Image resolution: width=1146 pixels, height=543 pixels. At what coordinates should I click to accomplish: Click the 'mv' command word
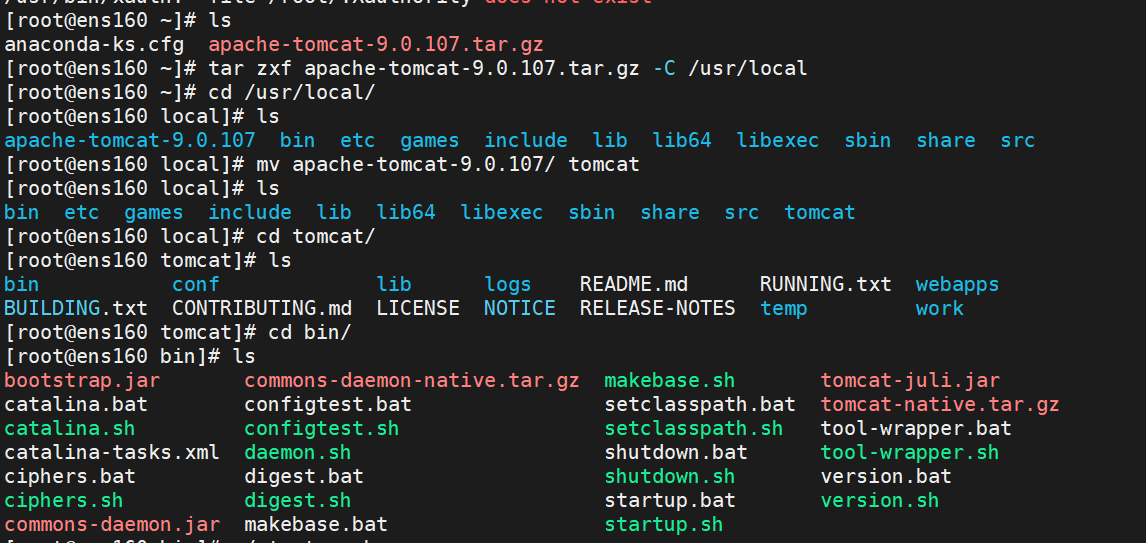[x=267, y=164]
